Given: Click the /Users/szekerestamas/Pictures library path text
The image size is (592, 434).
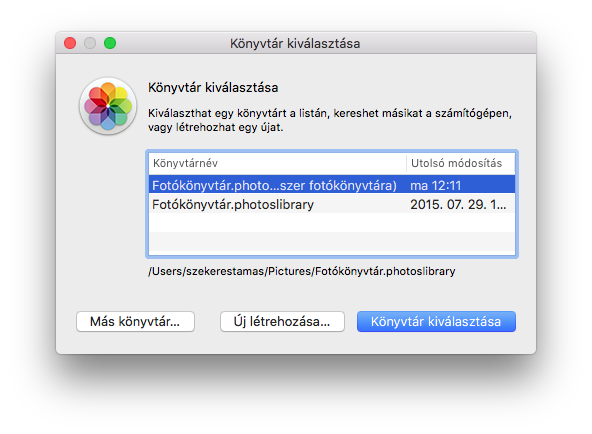Looking at the screenshot, I should point(302,271).
